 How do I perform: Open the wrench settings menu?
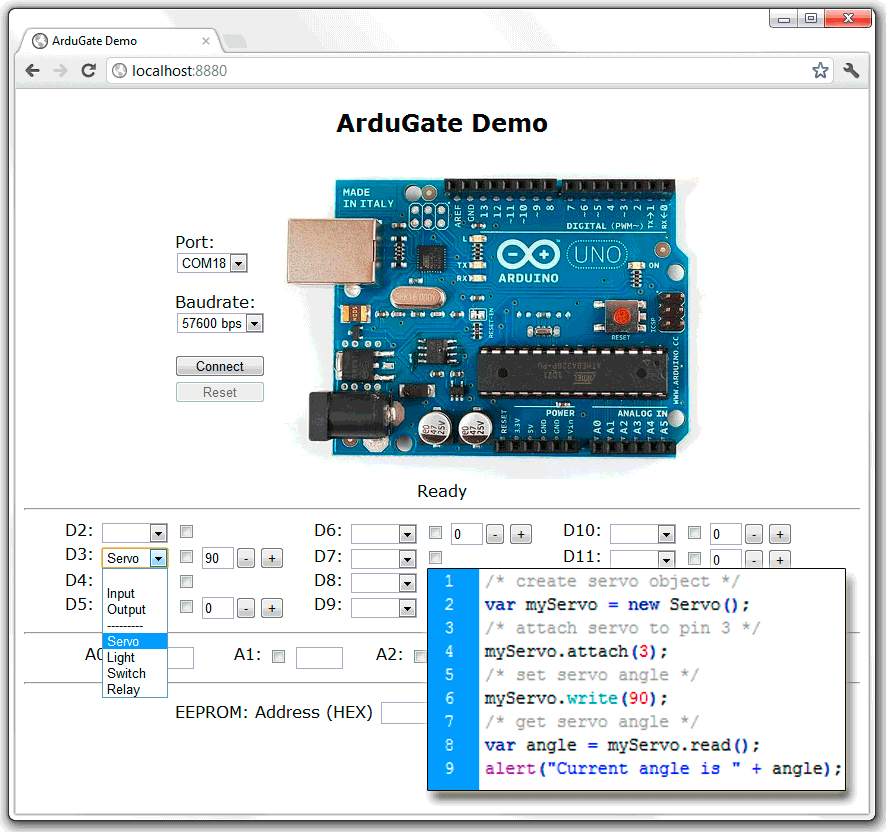coord(851,71)
